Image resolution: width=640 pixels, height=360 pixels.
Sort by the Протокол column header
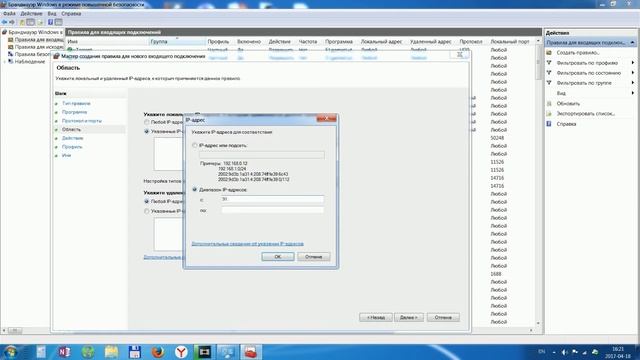click(471, 42)
